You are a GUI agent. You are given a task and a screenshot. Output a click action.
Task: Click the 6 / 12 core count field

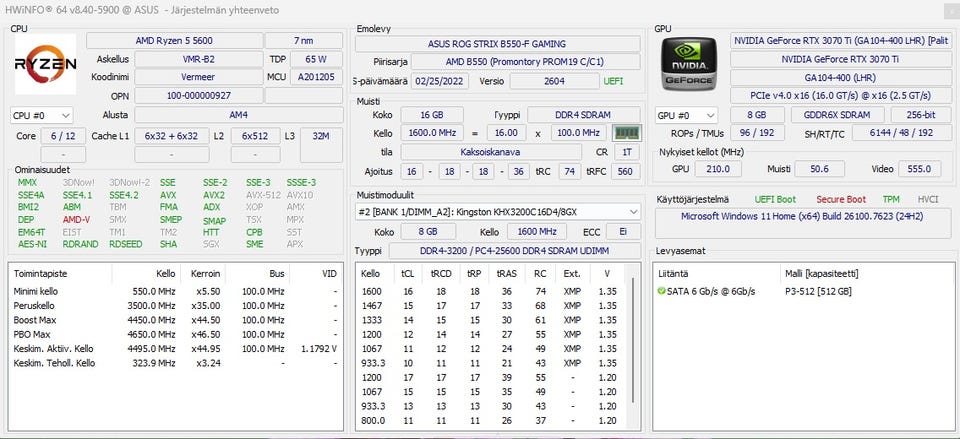(x=63, y=136)
